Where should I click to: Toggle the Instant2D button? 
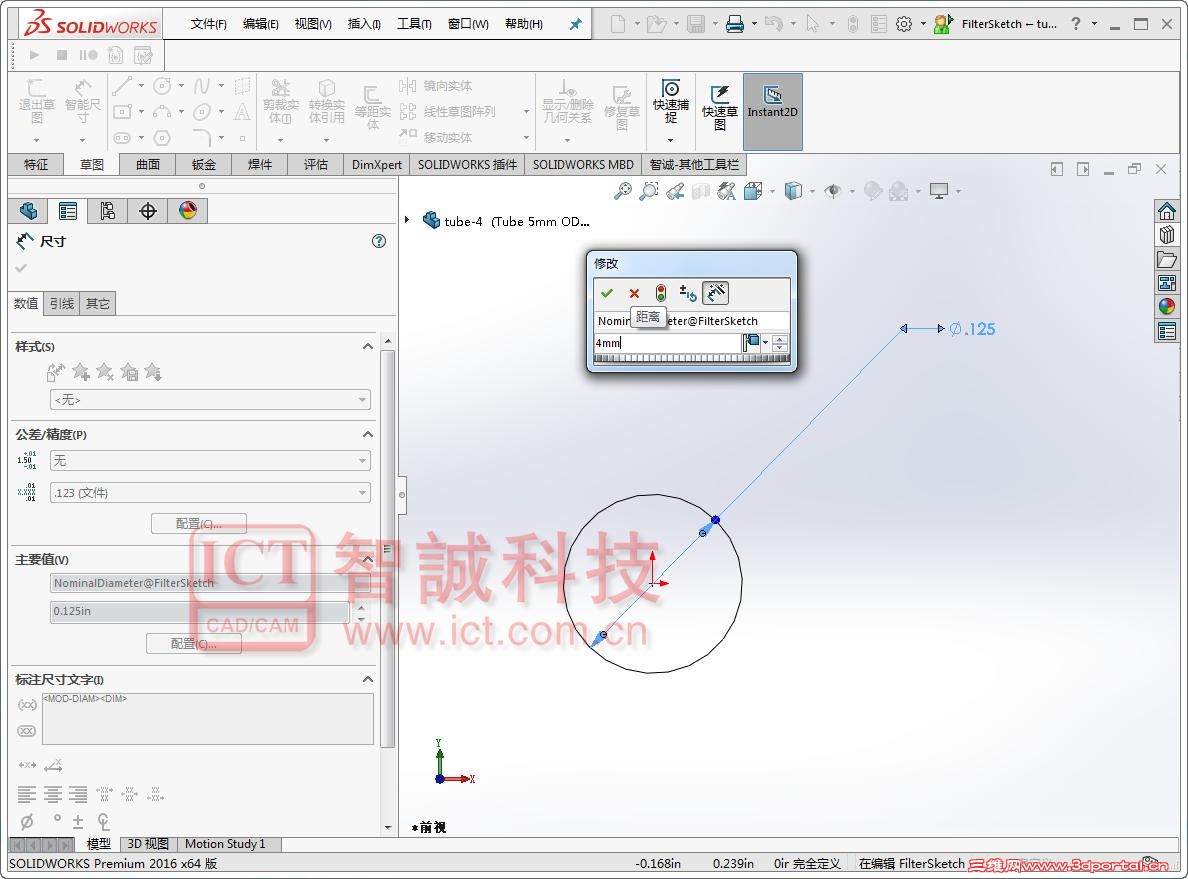[772, 111]
